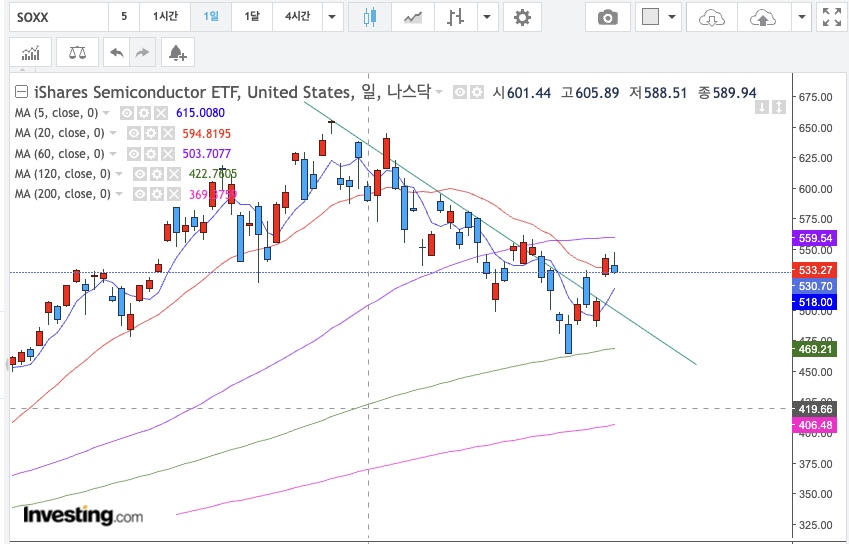Select the 1달 interval

pyautogui.click(x=252, y=17)
